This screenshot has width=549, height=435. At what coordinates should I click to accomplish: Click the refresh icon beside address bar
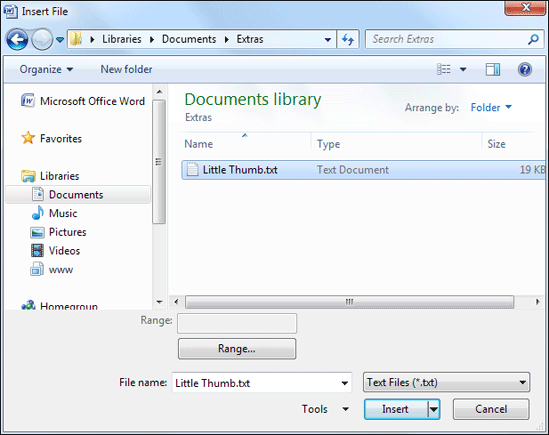coord(348,39)
